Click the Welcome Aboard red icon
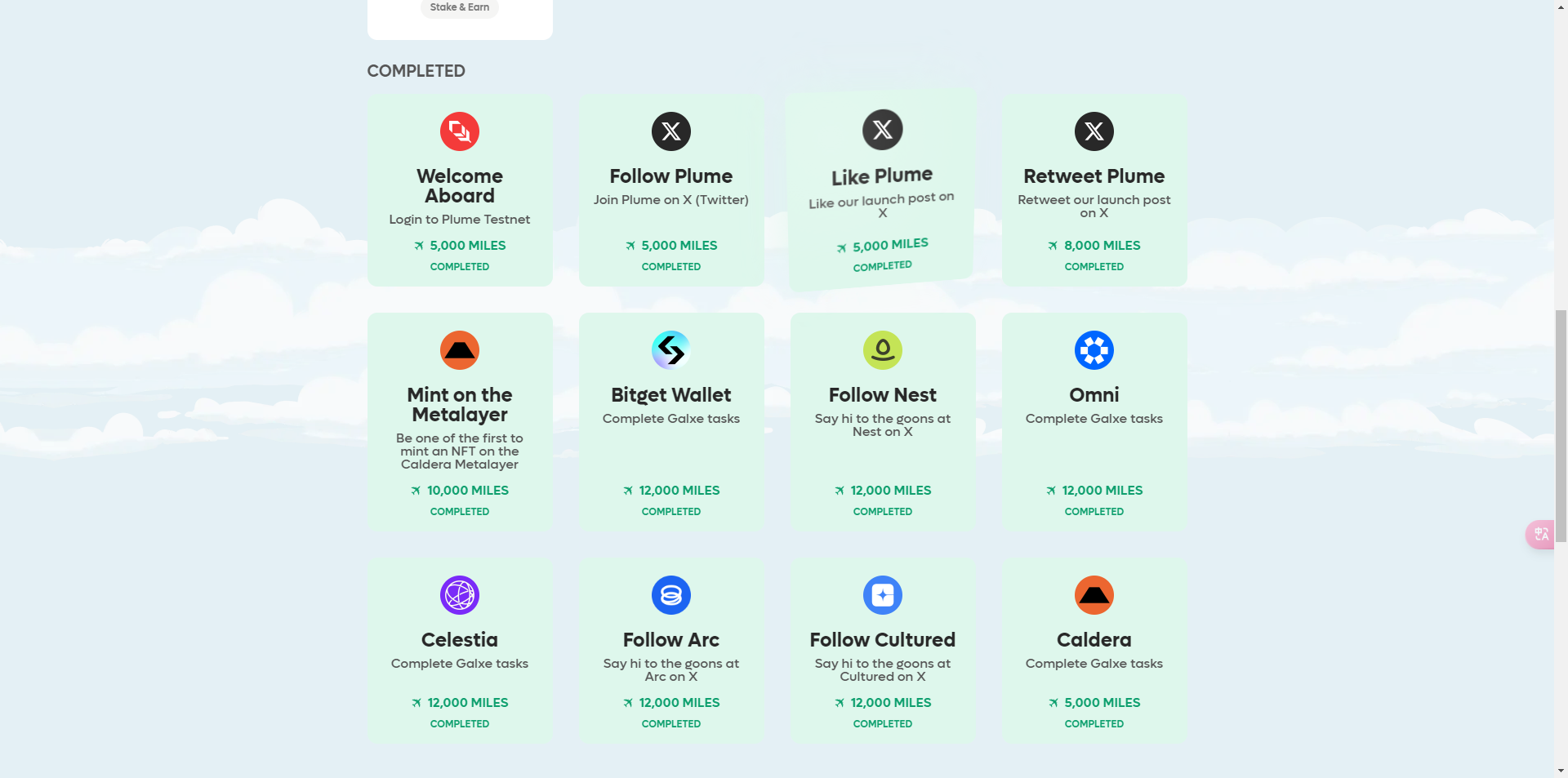This screenshot has width=1568, height=778. click(460, 131)
